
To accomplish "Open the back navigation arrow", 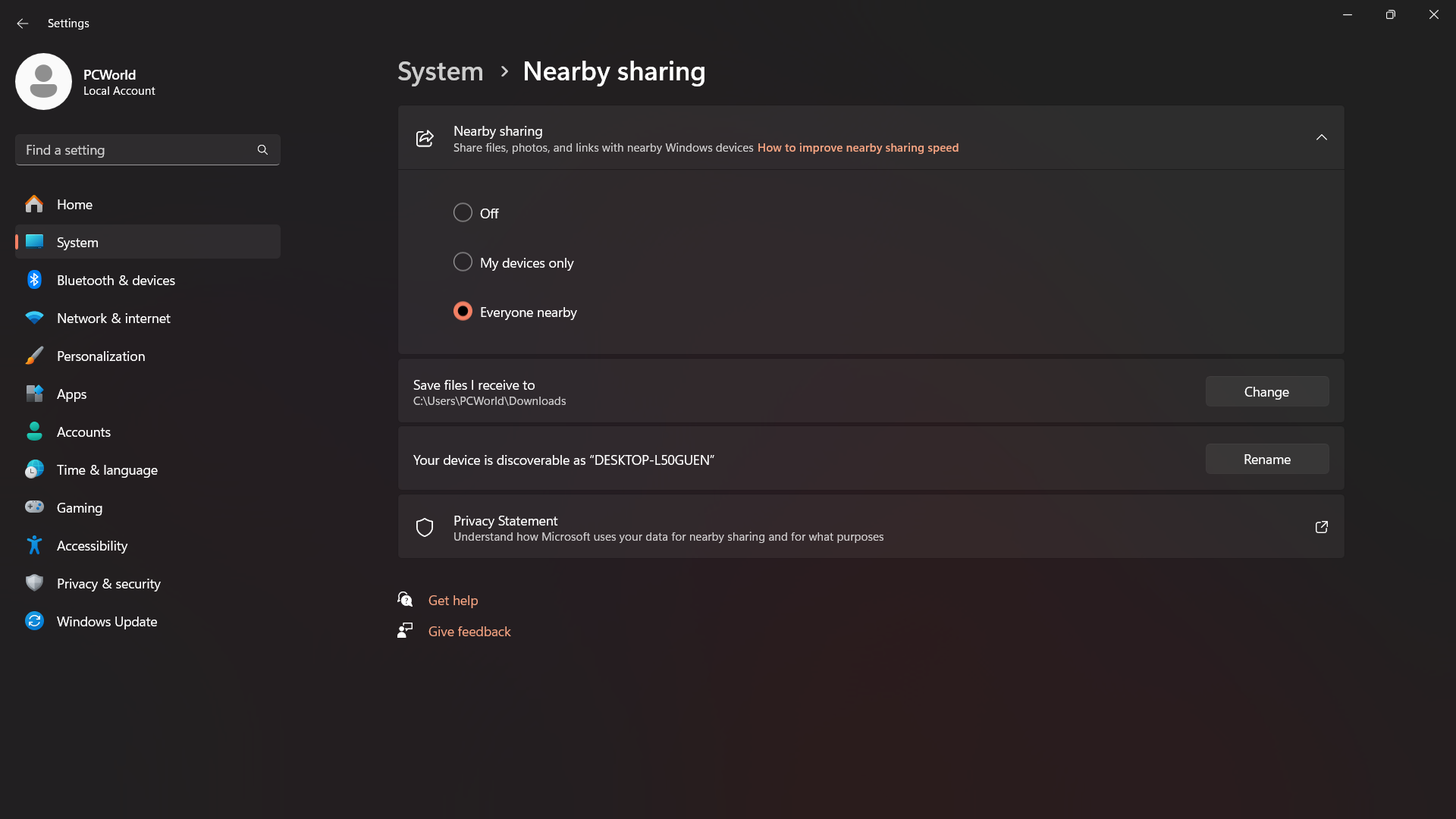I will (x=22, y=22).
